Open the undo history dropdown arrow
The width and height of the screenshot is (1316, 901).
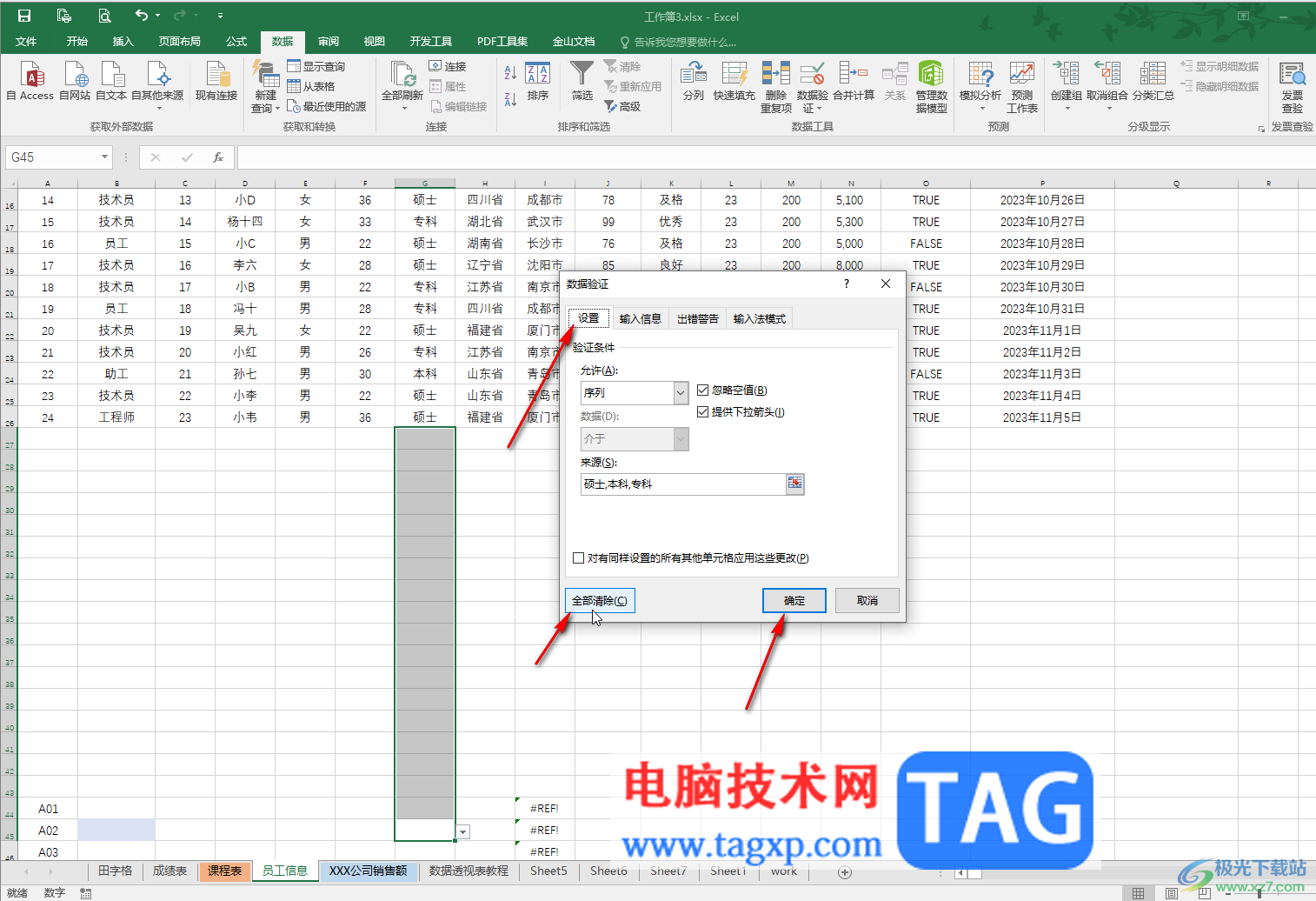coord(157,16)
